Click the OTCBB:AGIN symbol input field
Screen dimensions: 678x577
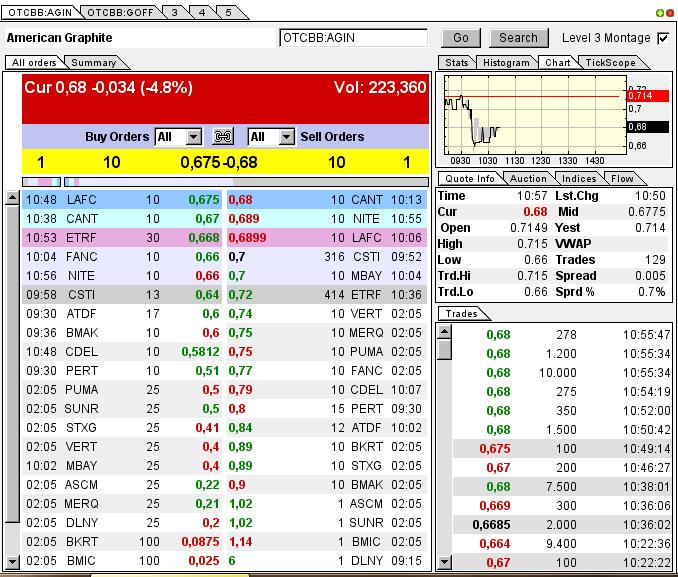point(353,38)
